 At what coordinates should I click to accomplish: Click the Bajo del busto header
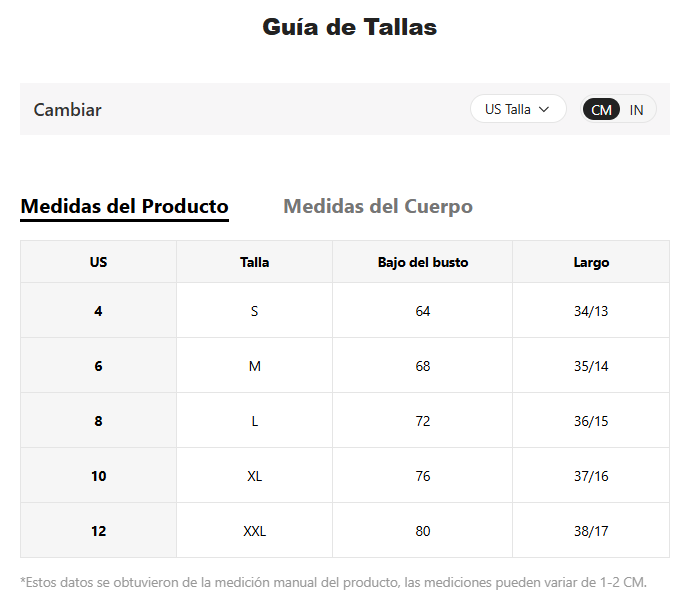pos(422,262)
